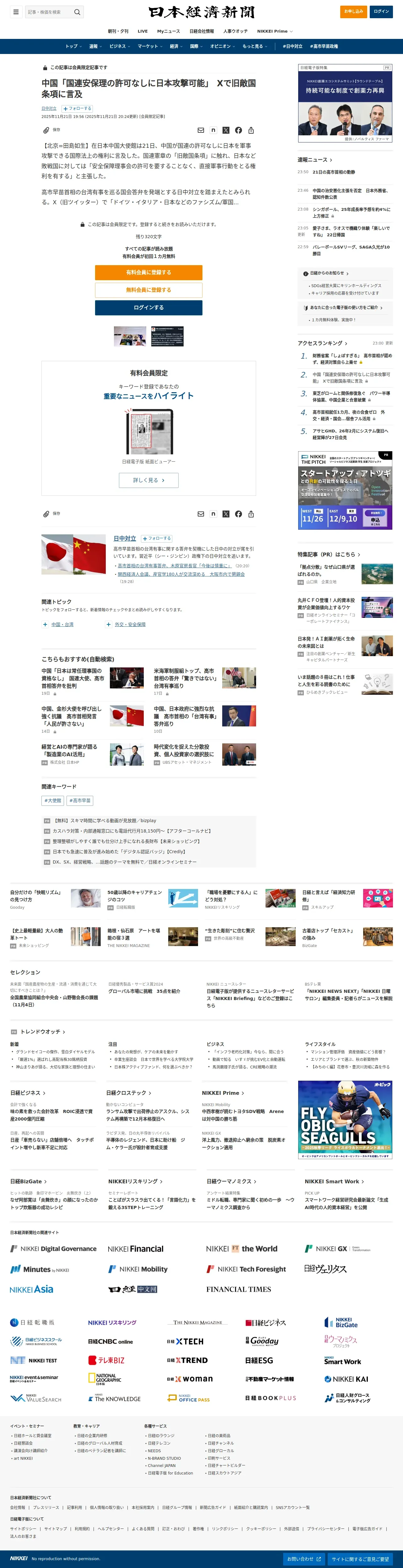Click the search magnifier icon

click(77, 12)
